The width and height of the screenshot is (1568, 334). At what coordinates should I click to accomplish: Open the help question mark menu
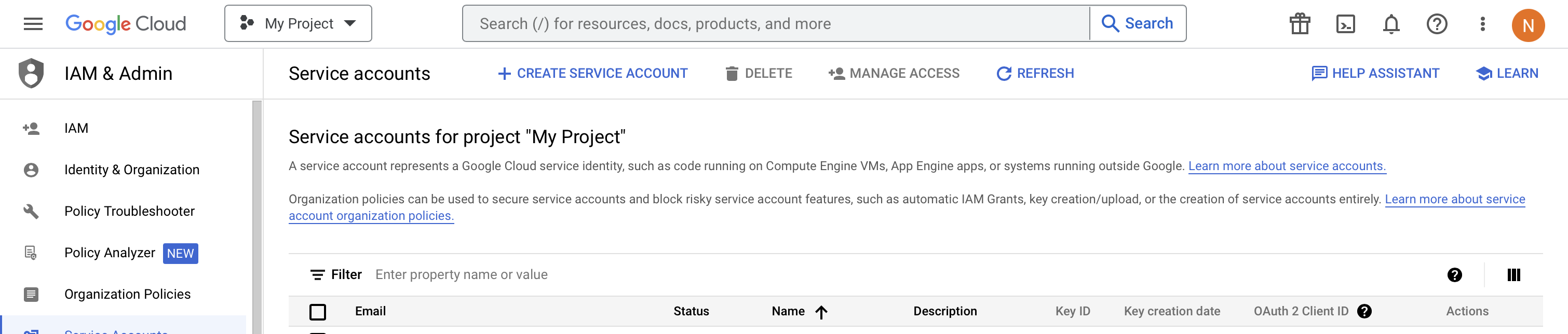coord(1437,24)
